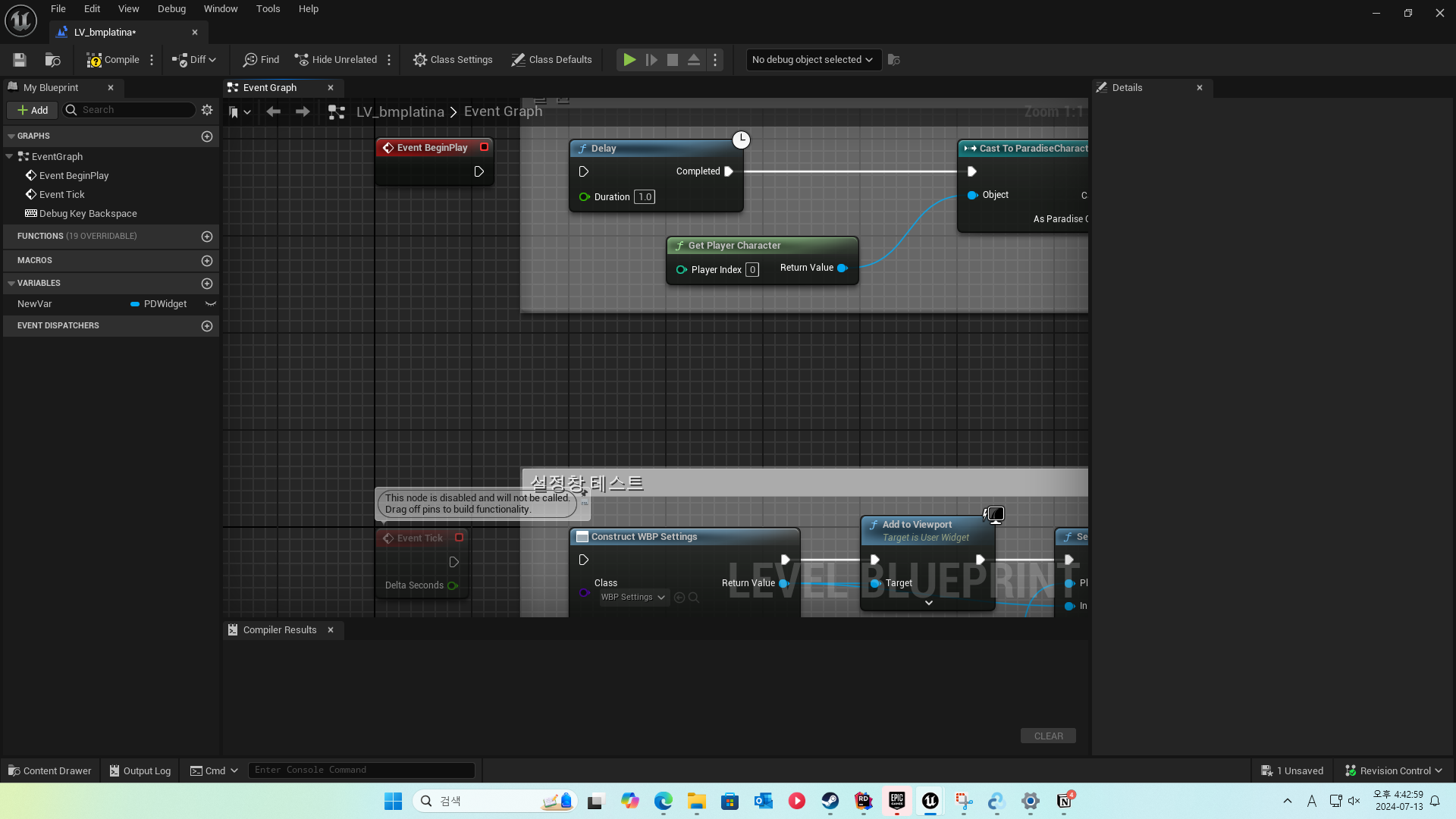The width and height of the screenshot is (1456, 819).
Task: Expand Add to Viewport node advanced pins
Action: [x=929, y=604]
